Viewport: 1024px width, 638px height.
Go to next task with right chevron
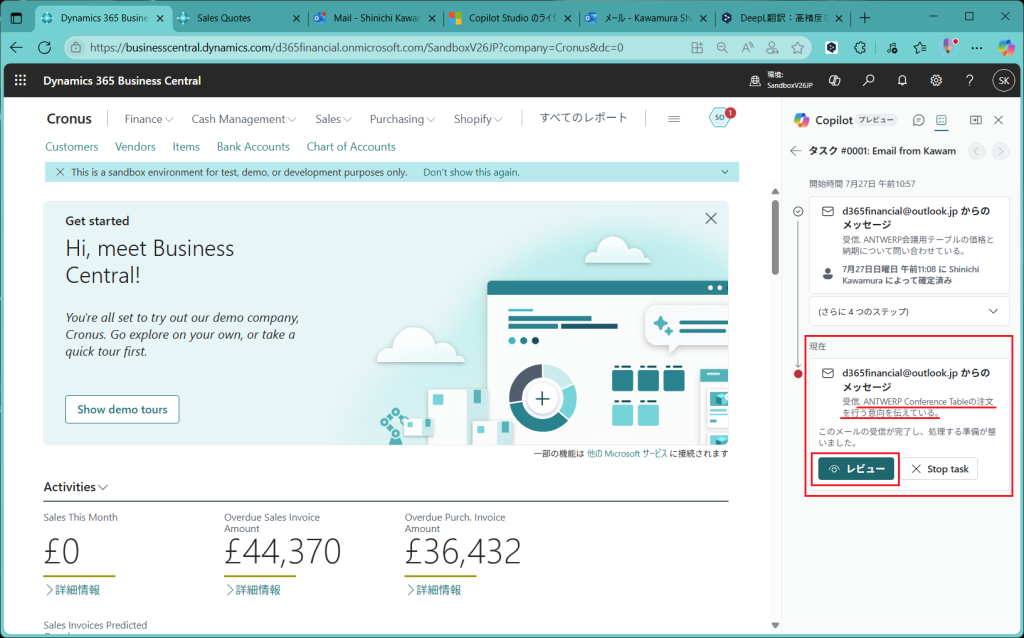(x=1000, y=152)
